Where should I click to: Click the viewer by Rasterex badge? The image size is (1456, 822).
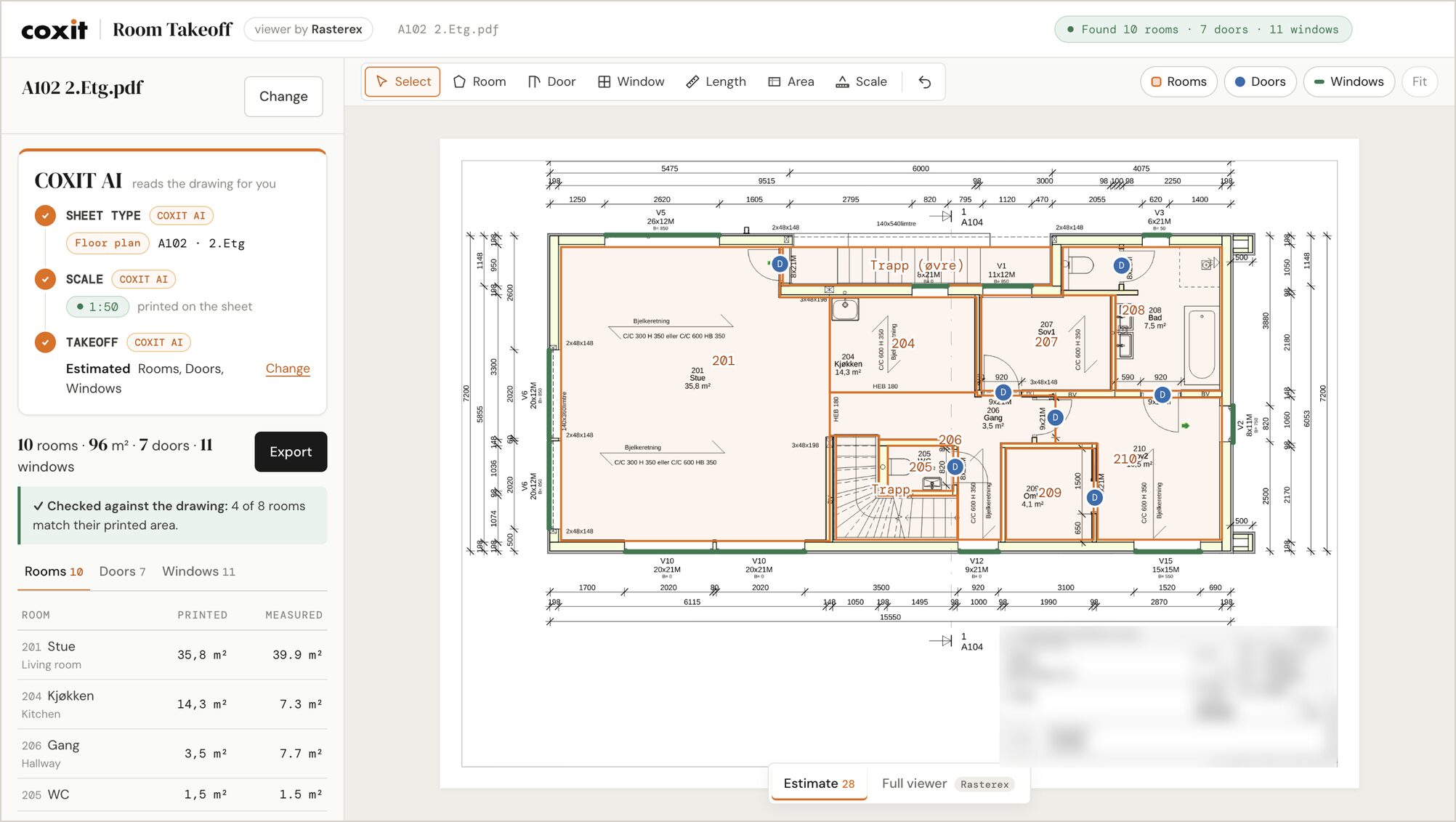(x=308, y=29)
